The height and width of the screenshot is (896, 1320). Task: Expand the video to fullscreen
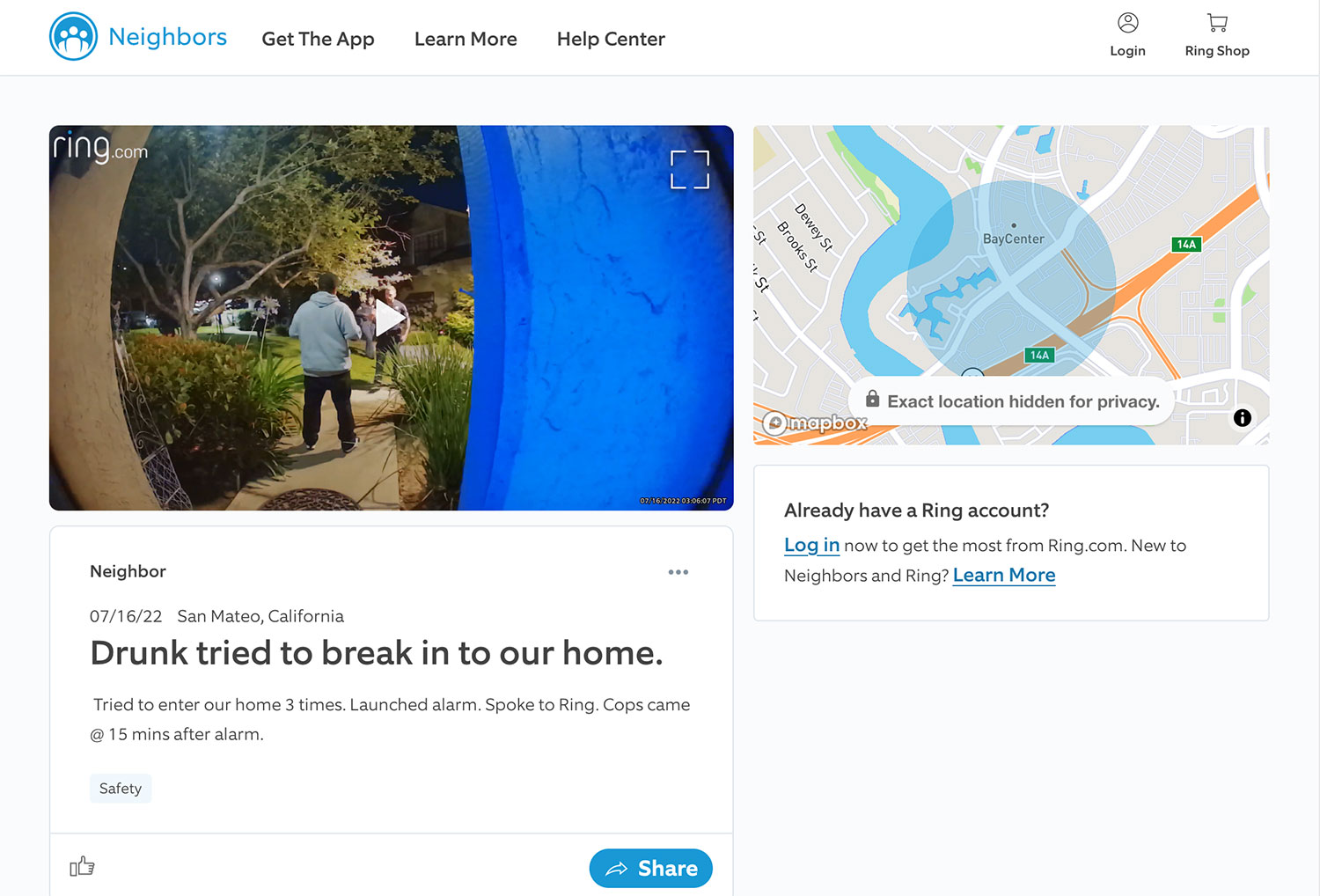click(689, 170)
